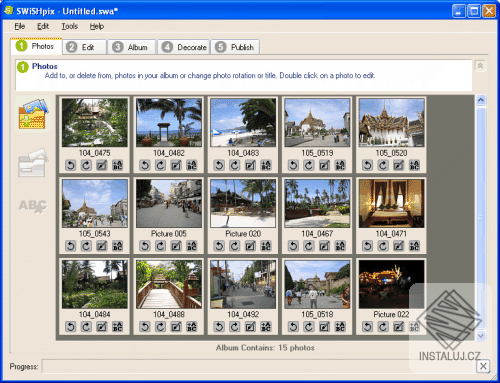500x383 pixels.
Task: Click the 105_0518 title label
Action: click(x=317, y=314)
